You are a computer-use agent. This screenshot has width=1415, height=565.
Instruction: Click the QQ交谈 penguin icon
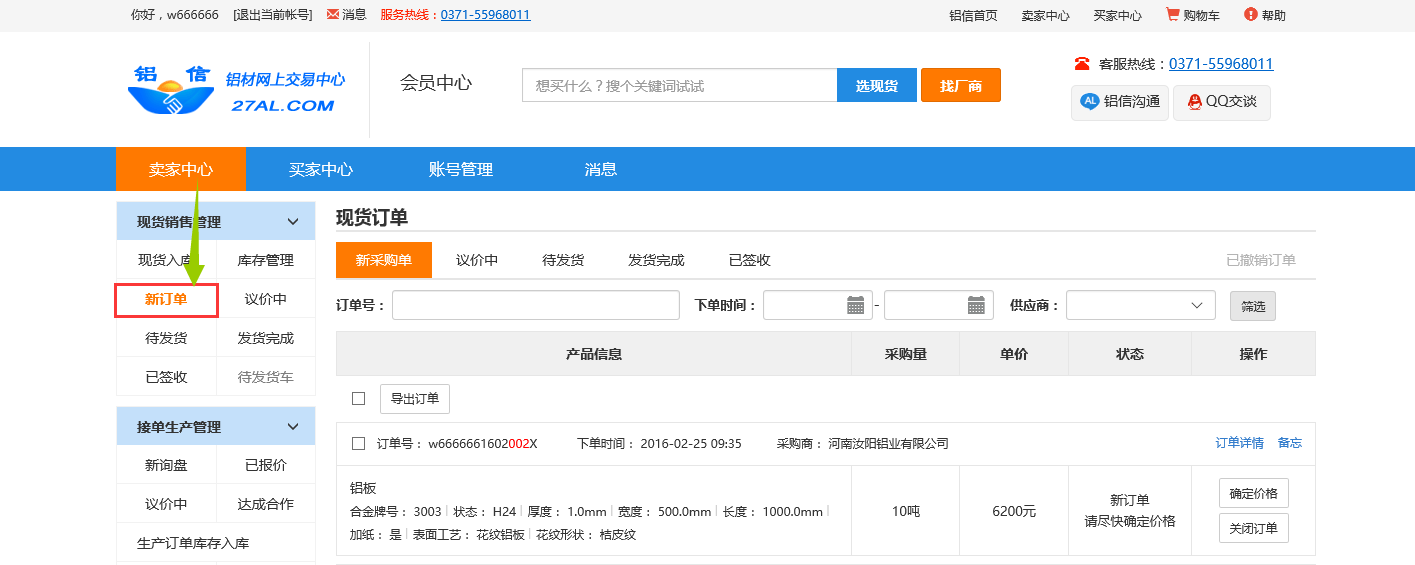(x=1193, y=101)
